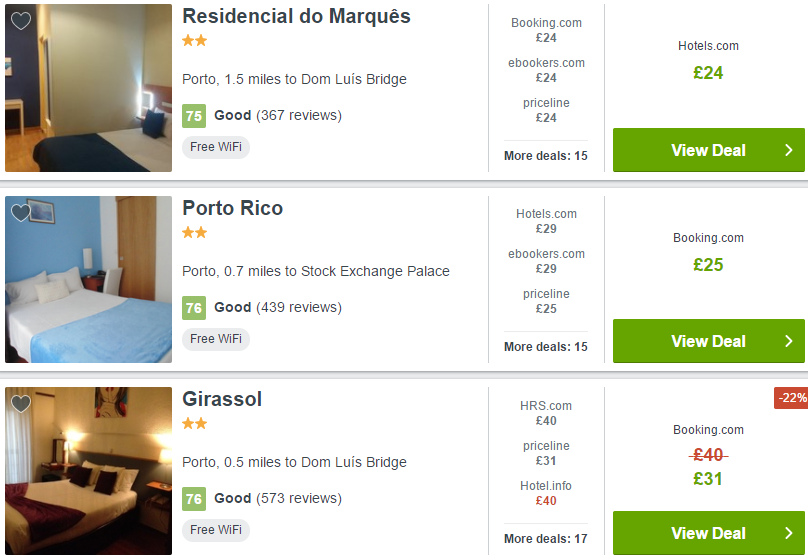Favorite Residencial do Marquês with heart icon
The height and width of the screenshot is (559, 808).
(x=20, y=22)
